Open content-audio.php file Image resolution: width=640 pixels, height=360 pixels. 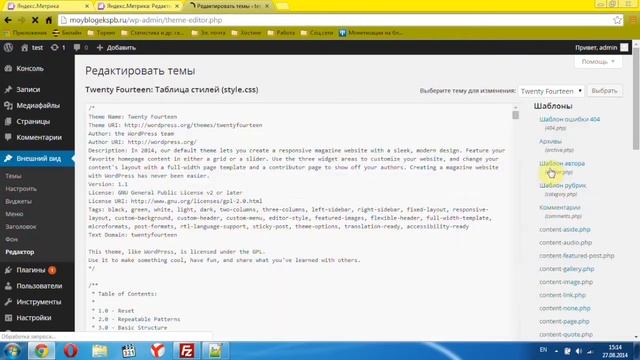point(565,242)
